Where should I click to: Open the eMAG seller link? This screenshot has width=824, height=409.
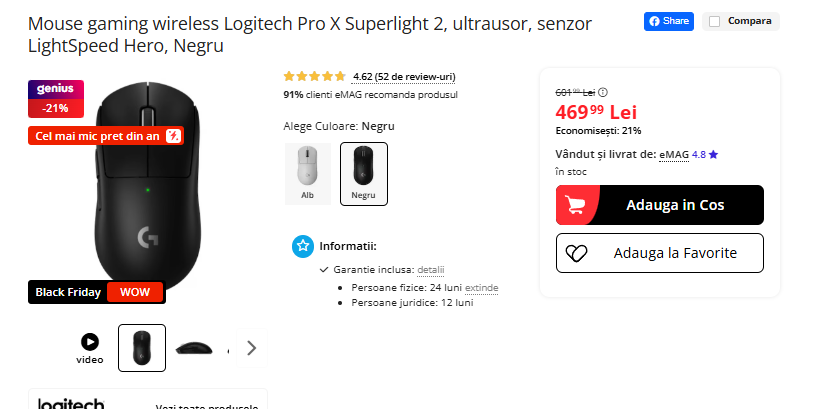674,155
